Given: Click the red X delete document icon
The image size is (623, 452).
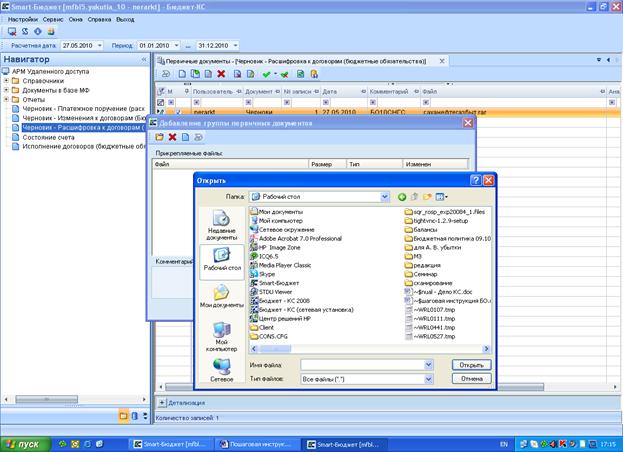Looking at the screenshot, I should coord(221,74).
